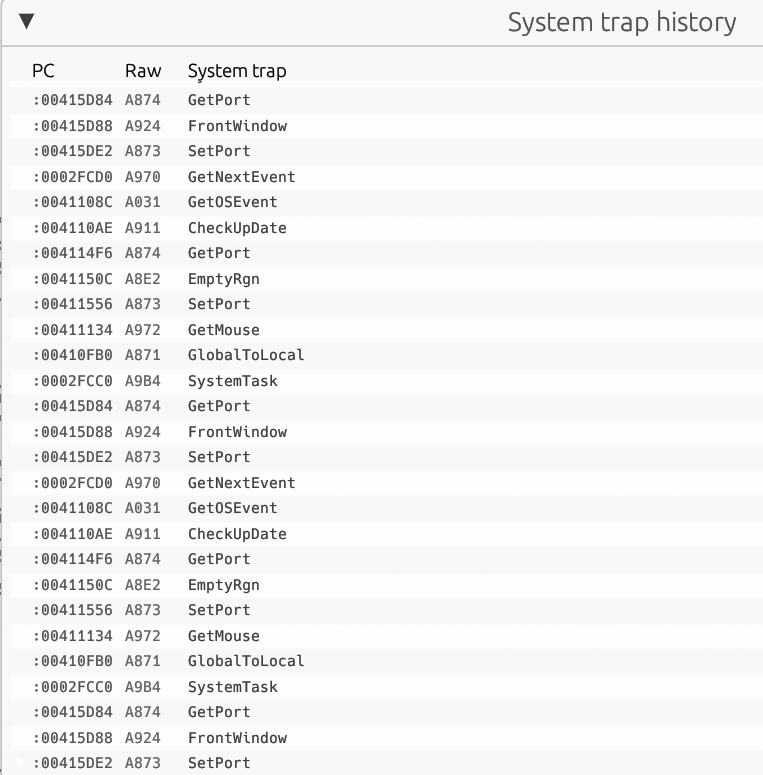The width and height of the screenshot is (763, 775).
Task: Select the first GetPort row at 00415D84
Action: pyautogui.click(x=386, y=100)
